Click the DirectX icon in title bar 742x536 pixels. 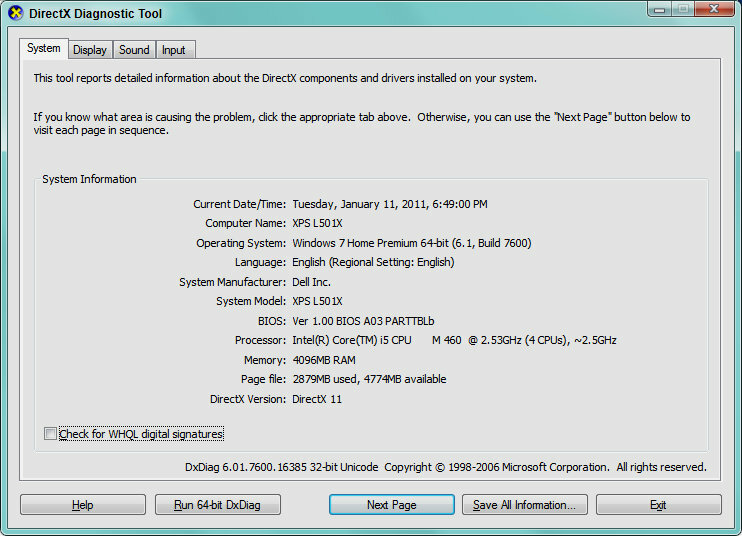pyautogui.click(x=16, y=13)
